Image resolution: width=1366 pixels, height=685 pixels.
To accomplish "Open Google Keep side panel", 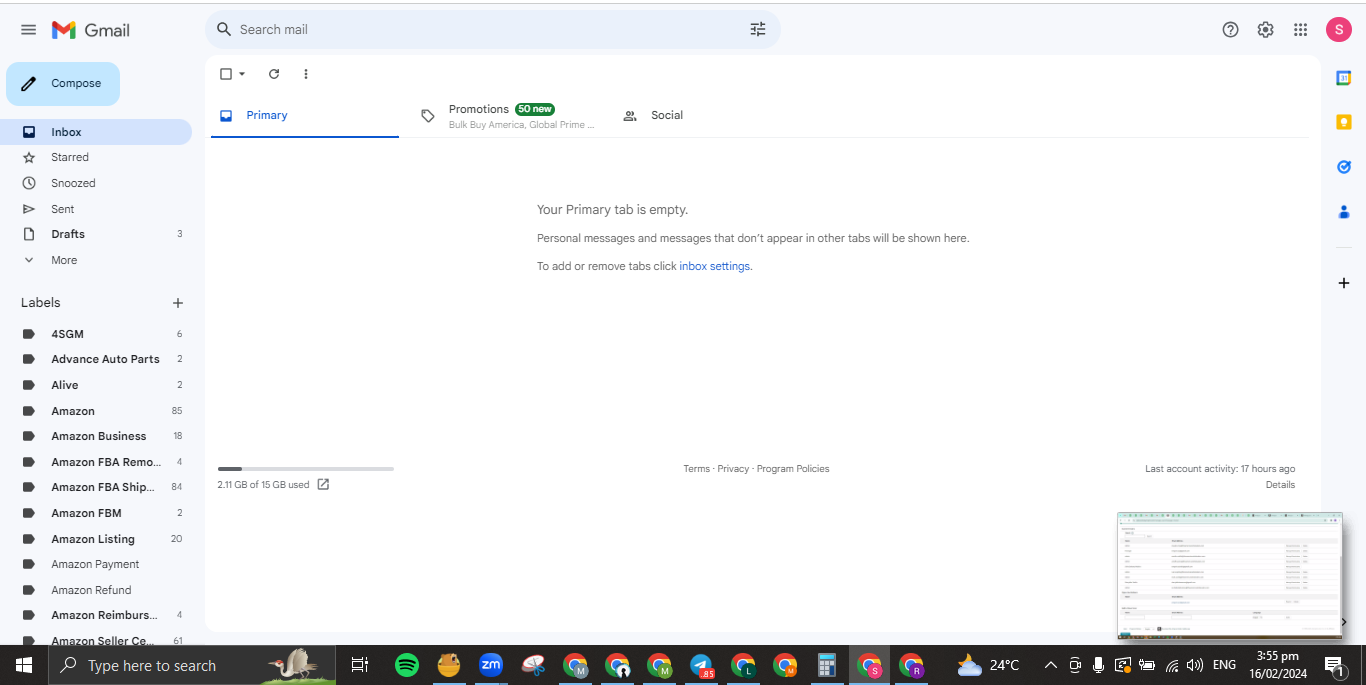I will pos(1344,122).
